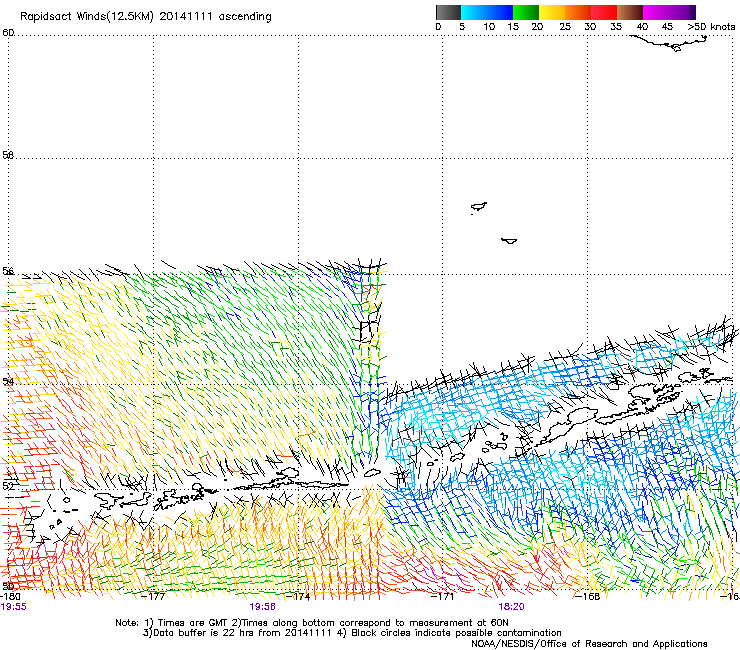Click the -174 longitude axis label

click(298, 597)
